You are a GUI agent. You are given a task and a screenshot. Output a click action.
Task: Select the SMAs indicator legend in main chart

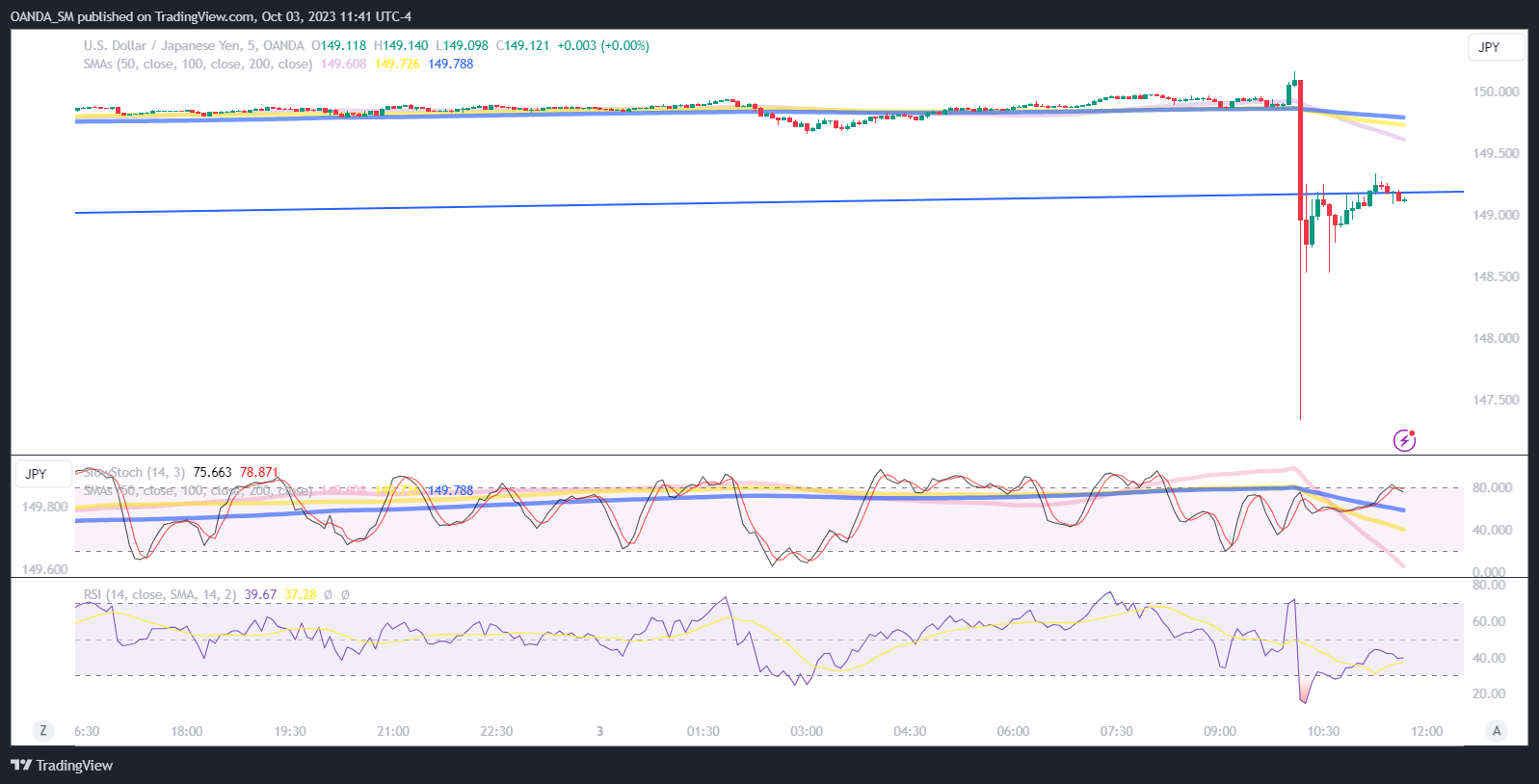click(198, 64)
